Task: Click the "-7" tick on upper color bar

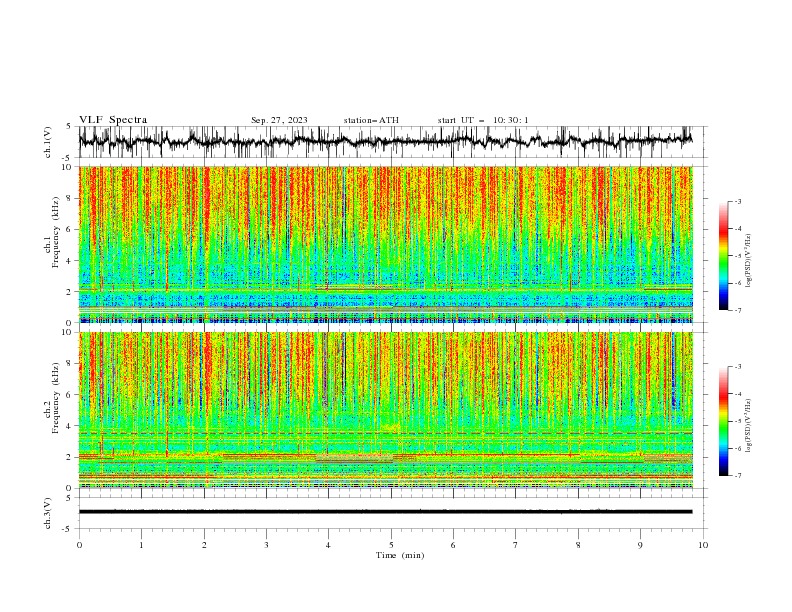Action: [738, 310]
